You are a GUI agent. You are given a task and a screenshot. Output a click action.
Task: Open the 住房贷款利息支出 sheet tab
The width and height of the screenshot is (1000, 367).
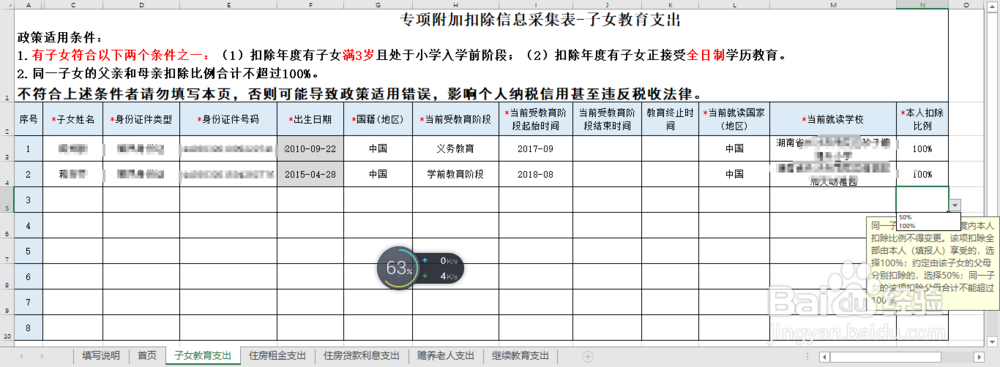pyautogui.click(x=362, y=356)
